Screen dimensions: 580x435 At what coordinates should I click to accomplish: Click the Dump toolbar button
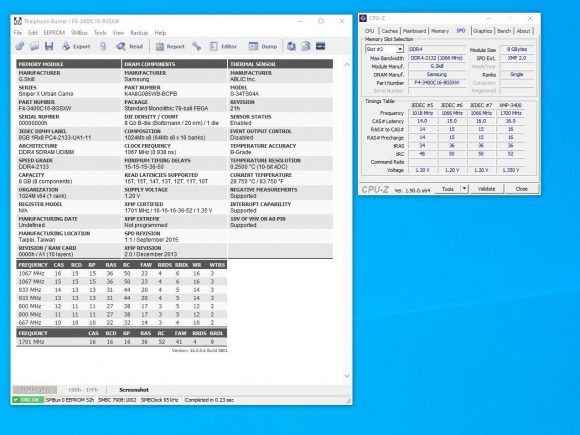pyautogui.click(x=263, y=46)
